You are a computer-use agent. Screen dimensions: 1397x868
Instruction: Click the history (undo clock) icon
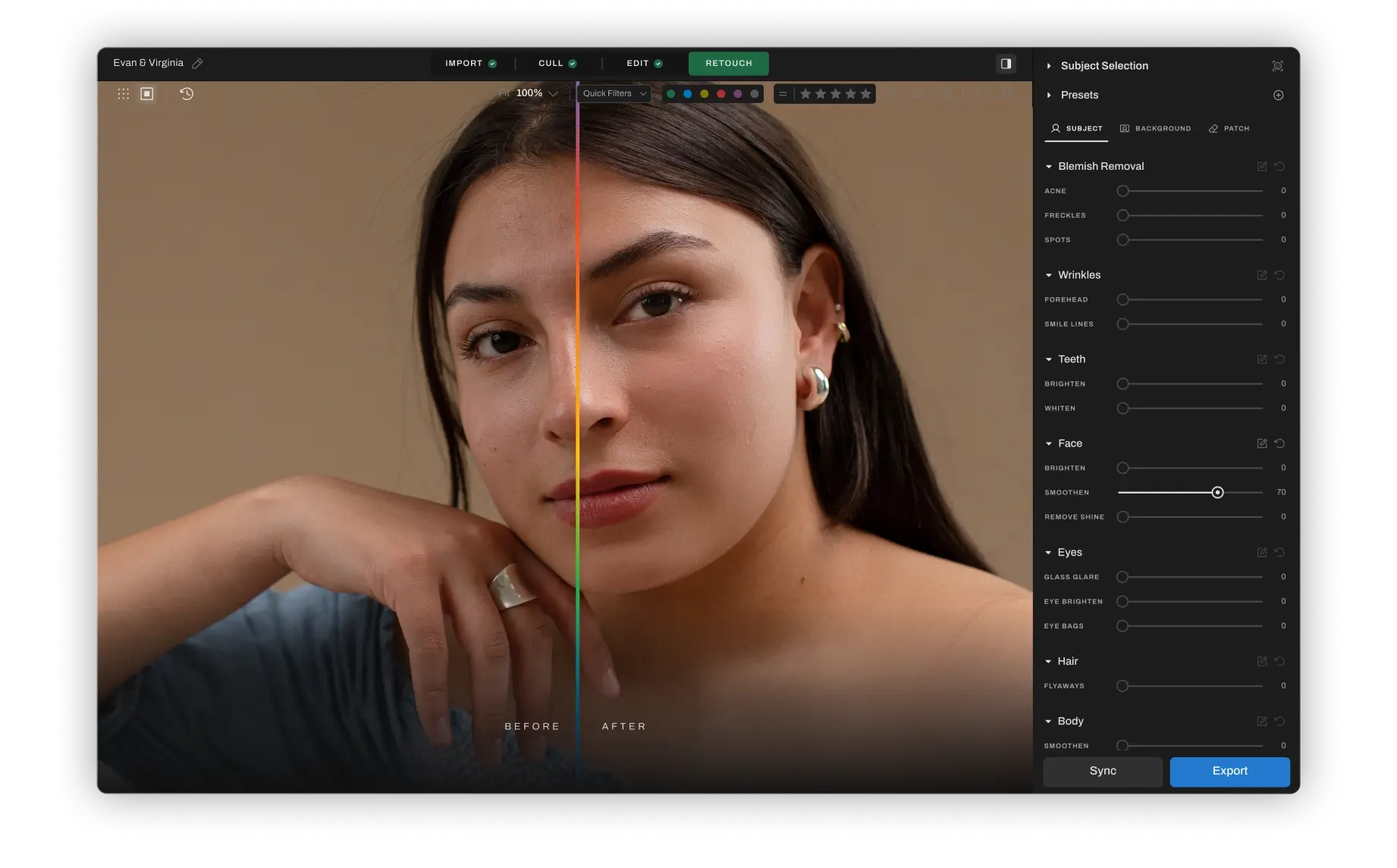click(x=187, y=93)
